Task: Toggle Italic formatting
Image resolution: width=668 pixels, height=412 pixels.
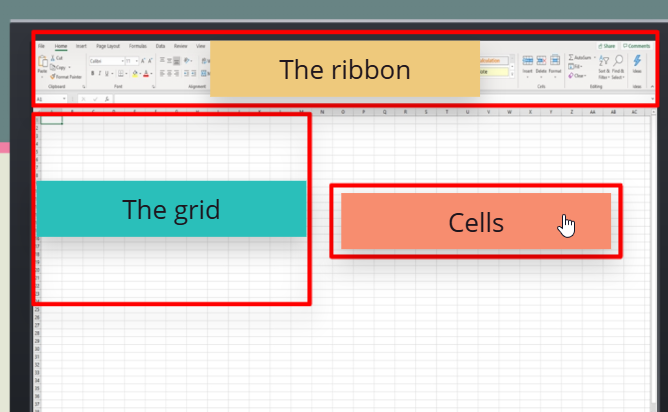Action: coord(99,73)
